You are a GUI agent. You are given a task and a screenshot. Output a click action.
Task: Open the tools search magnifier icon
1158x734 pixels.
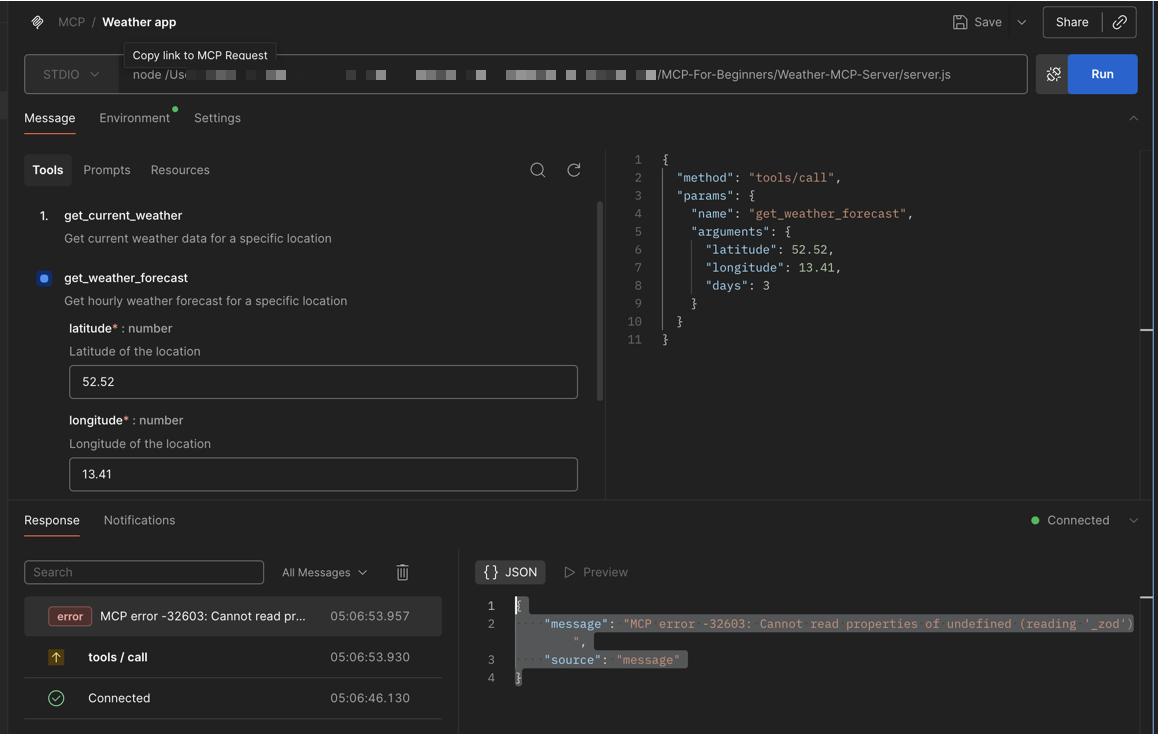tap(537, 170)
